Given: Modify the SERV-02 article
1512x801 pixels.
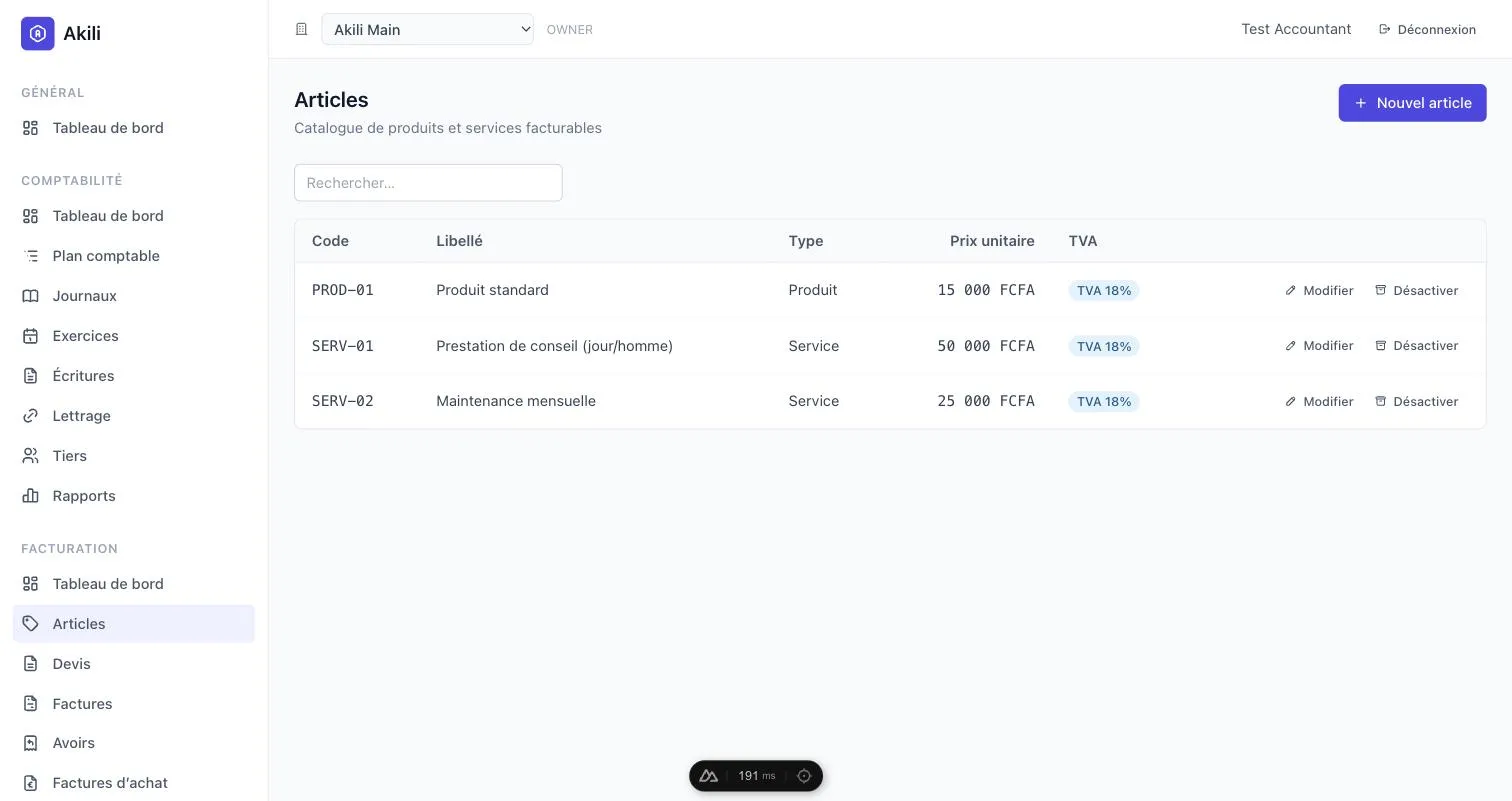Looking at the screenshot, I should click(1319, 401).
